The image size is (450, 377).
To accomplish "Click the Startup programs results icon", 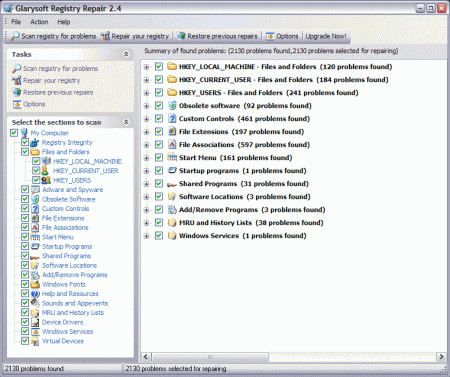I will [x=172, y=170].
